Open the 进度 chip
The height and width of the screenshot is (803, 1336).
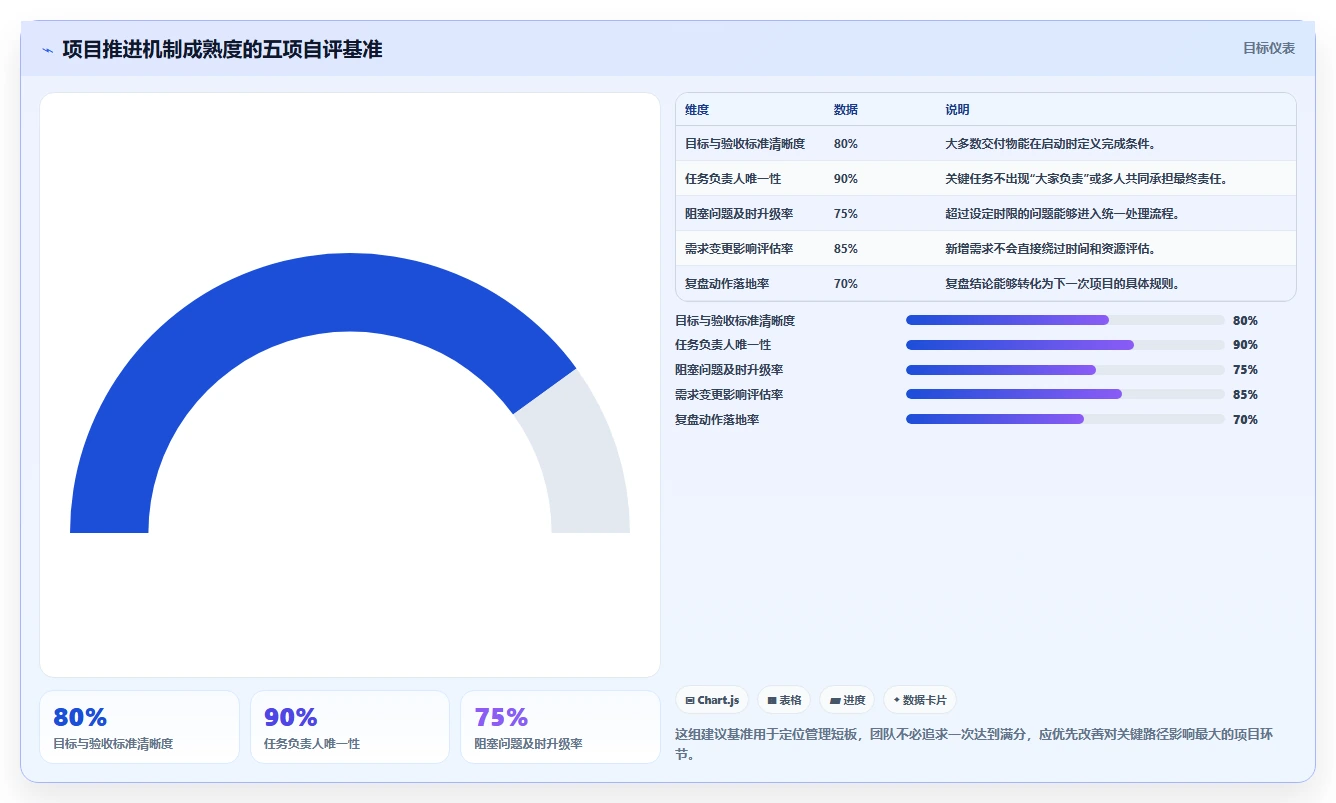coord(847,700)
